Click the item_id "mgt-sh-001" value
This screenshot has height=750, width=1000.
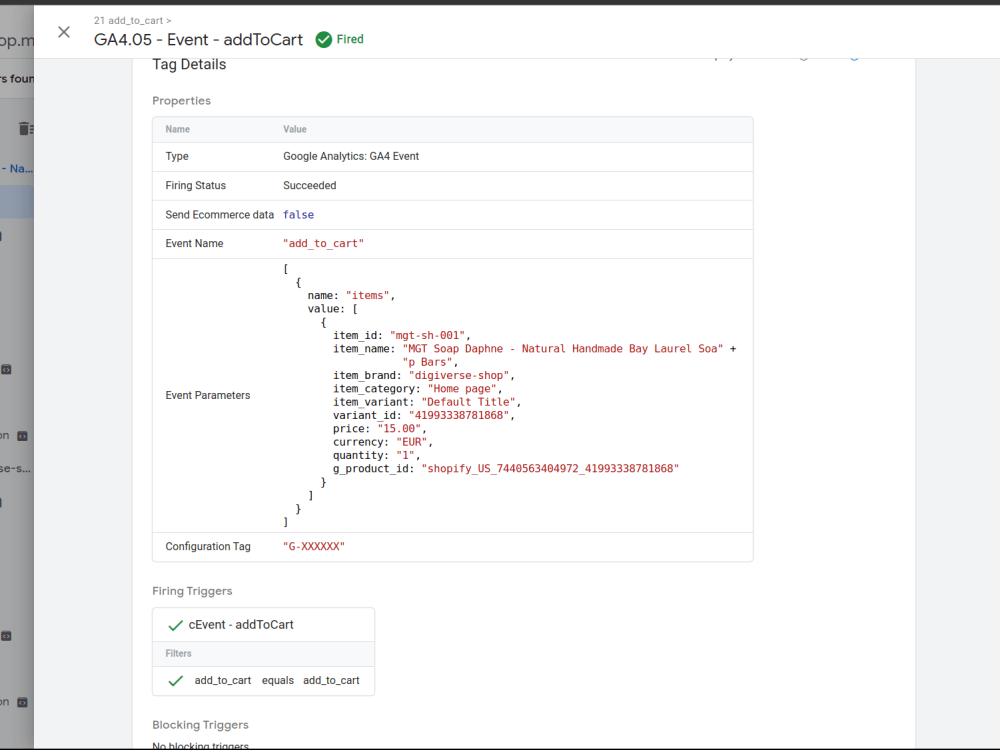(x=427, y=335)
